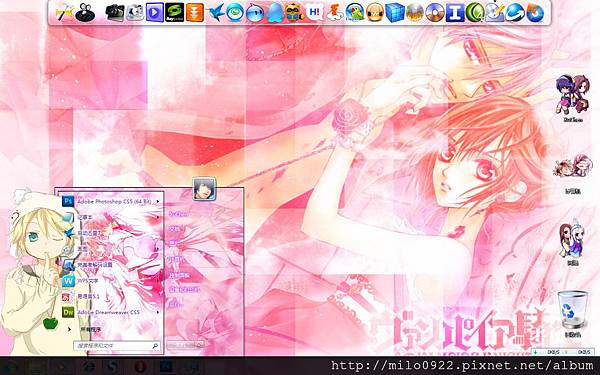
Task: Launch the blue letter I dock icon
Action: coord(455,13)
